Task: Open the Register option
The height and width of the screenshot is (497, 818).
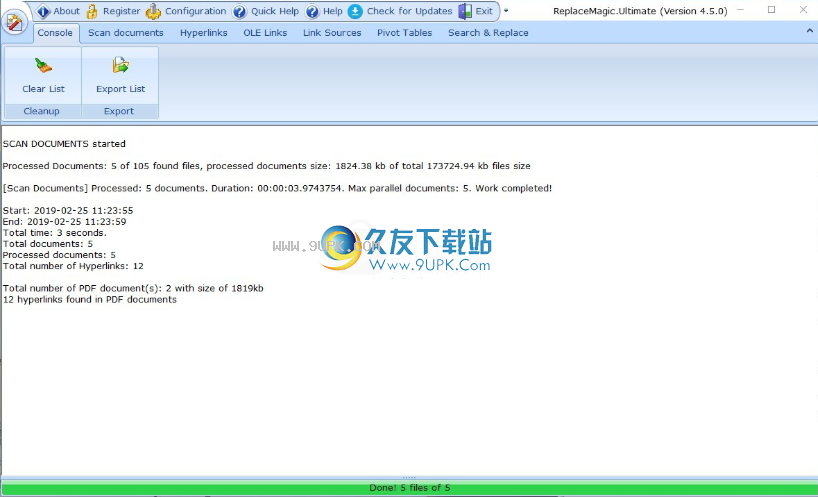Action: pyautogui.click(x=113, y=11)
